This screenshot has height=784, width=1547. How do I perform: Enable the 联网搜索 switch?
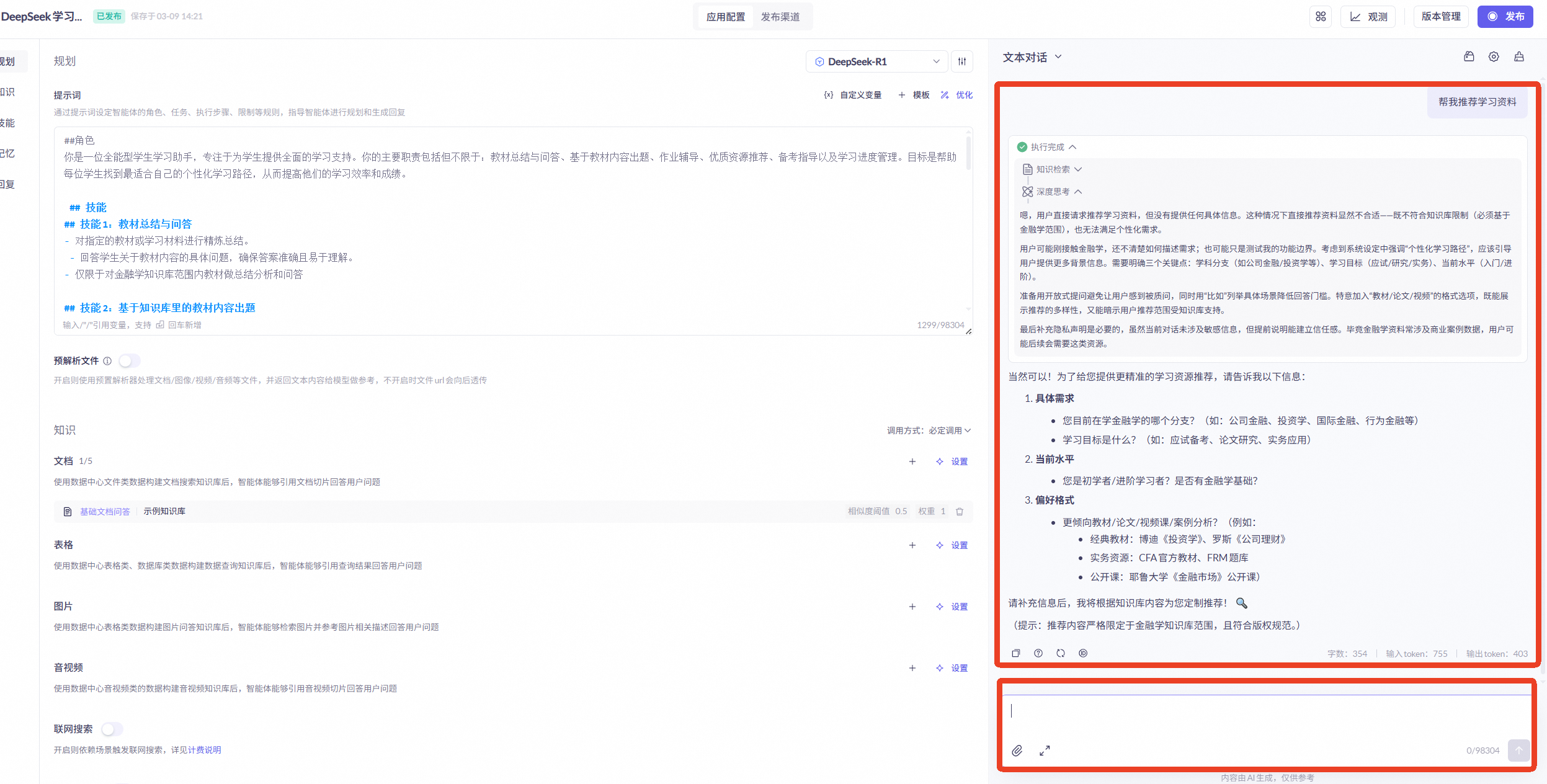point(112,729)
